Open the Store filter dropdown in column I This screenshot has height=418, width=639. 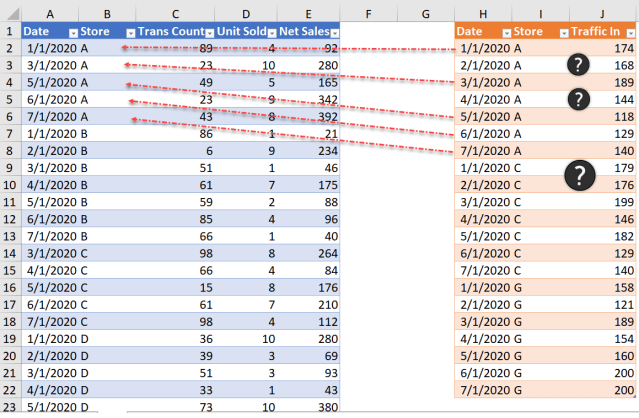pyautogui.click(x=564, y=33)
